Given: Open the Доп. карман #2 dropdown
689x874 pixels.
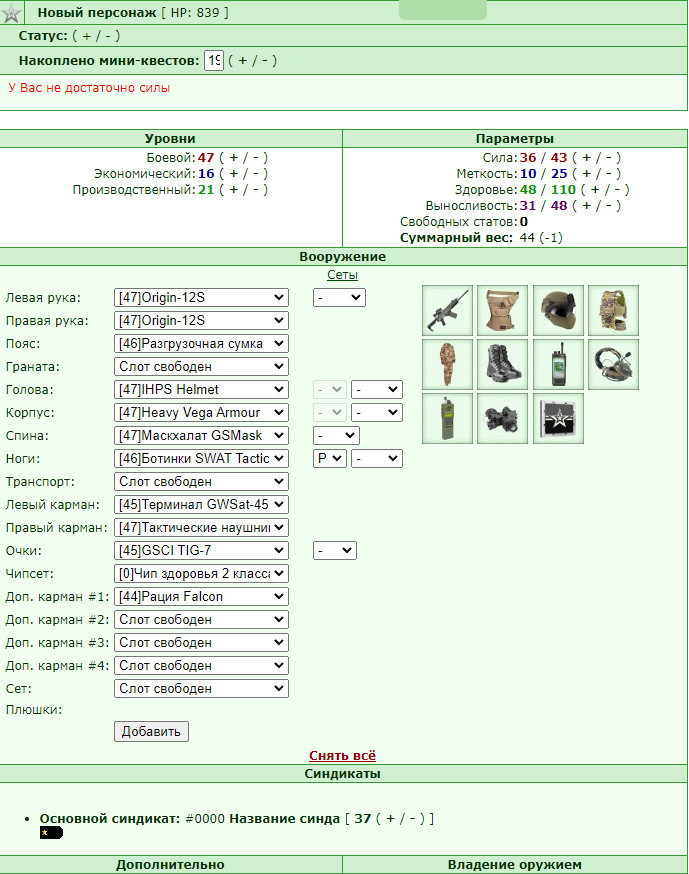Looking at the screenshot, I should tap(201, 619).
